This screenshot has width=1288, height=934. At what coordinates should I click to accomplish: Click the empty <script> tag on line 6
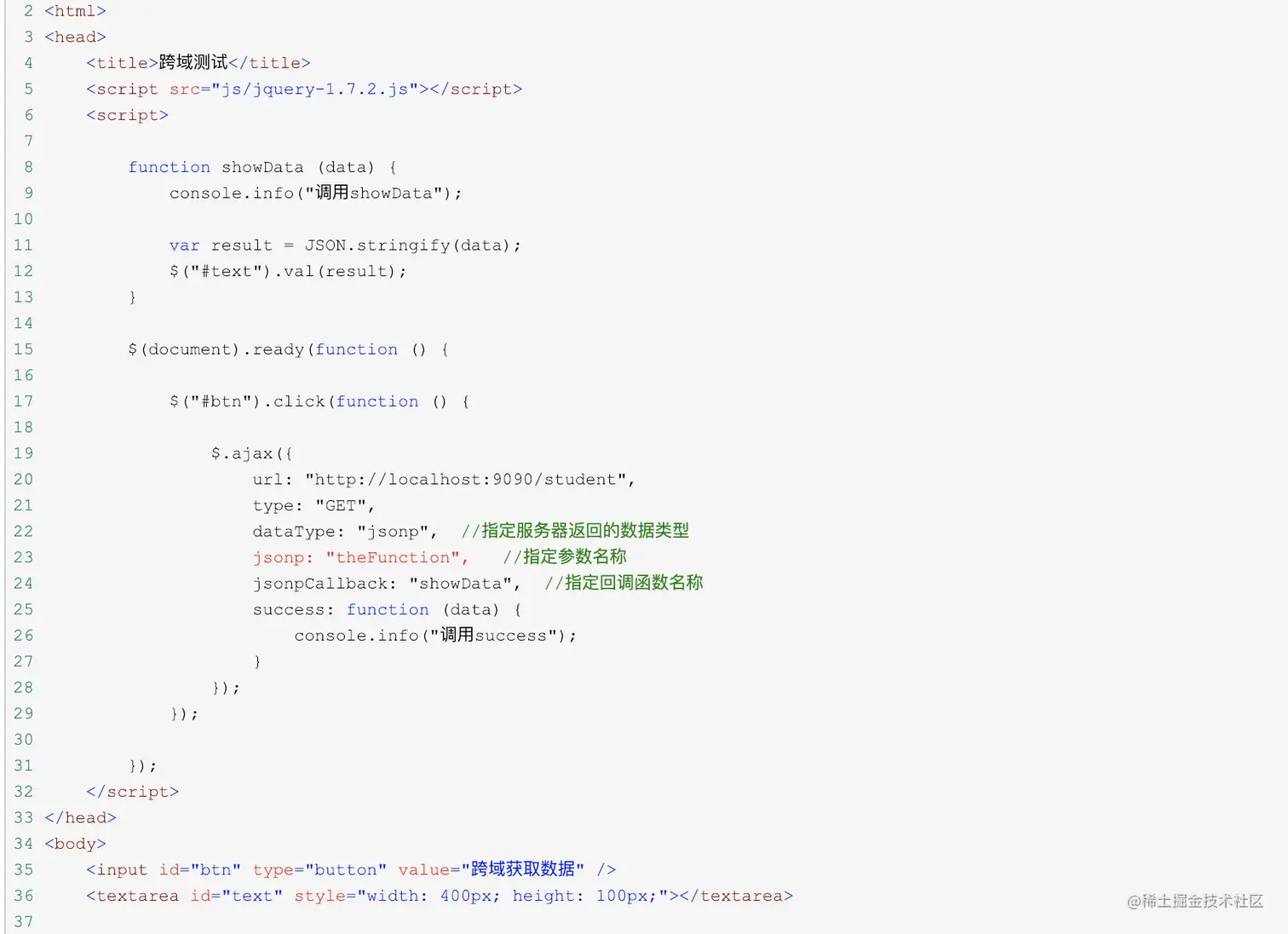tap(127, 115)
